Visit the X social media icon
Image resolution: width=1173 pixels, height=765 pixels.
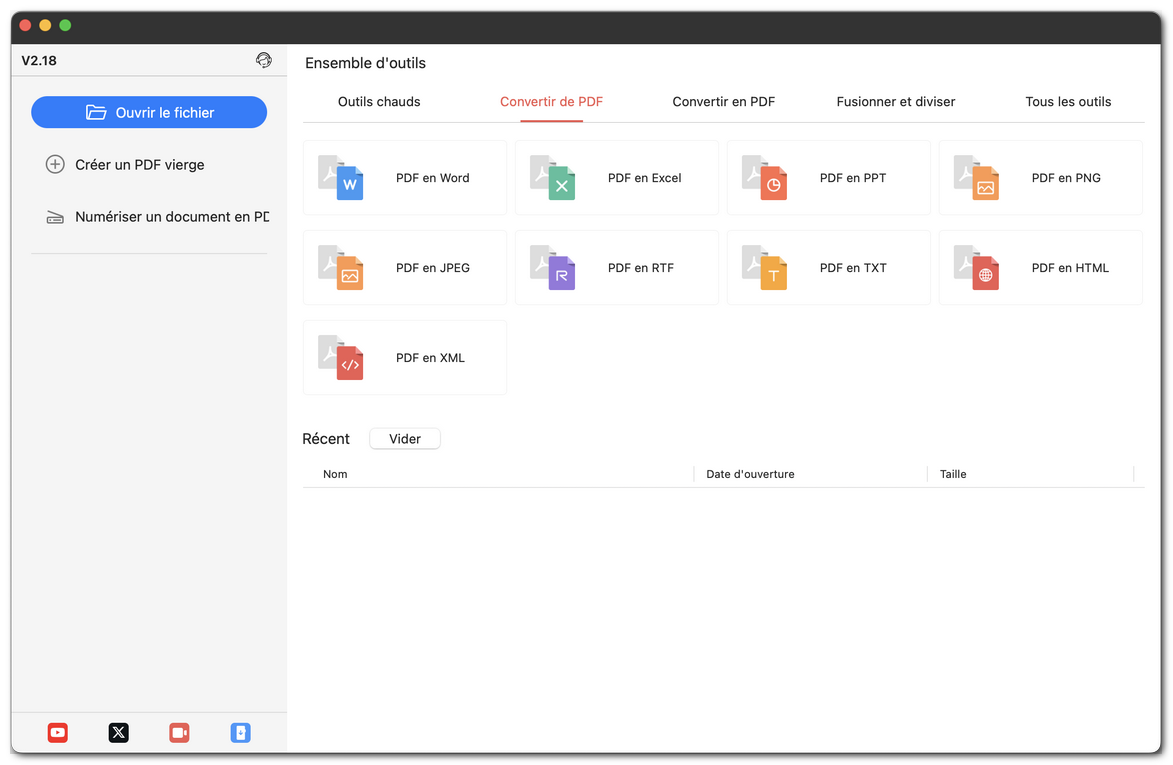point(118,732)
